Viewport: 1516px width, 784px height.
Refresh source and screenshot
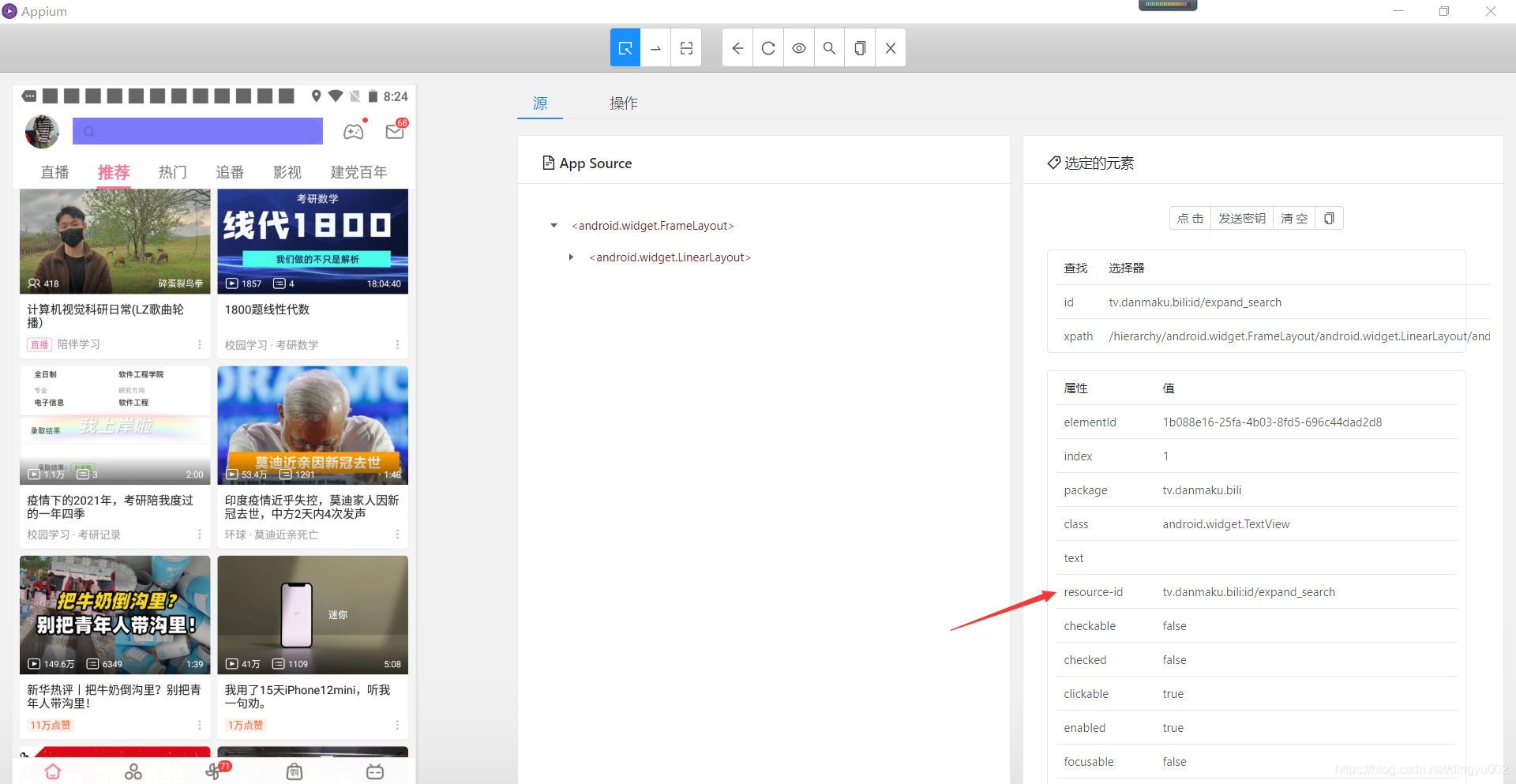(768, 48)
